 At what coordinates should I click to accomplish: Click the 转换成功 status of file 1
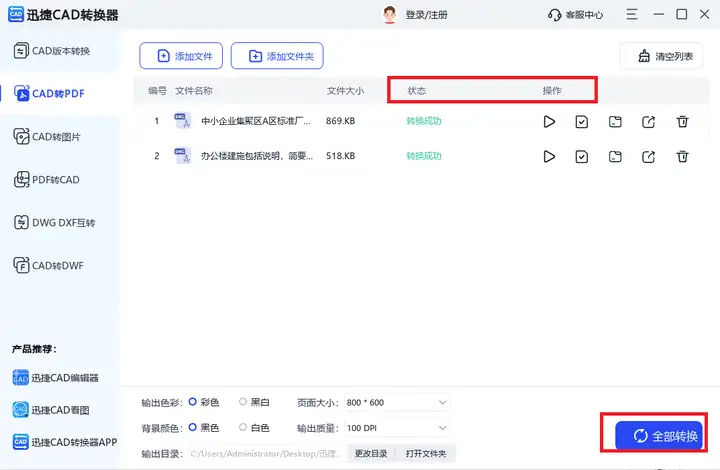tap(424, 121)
